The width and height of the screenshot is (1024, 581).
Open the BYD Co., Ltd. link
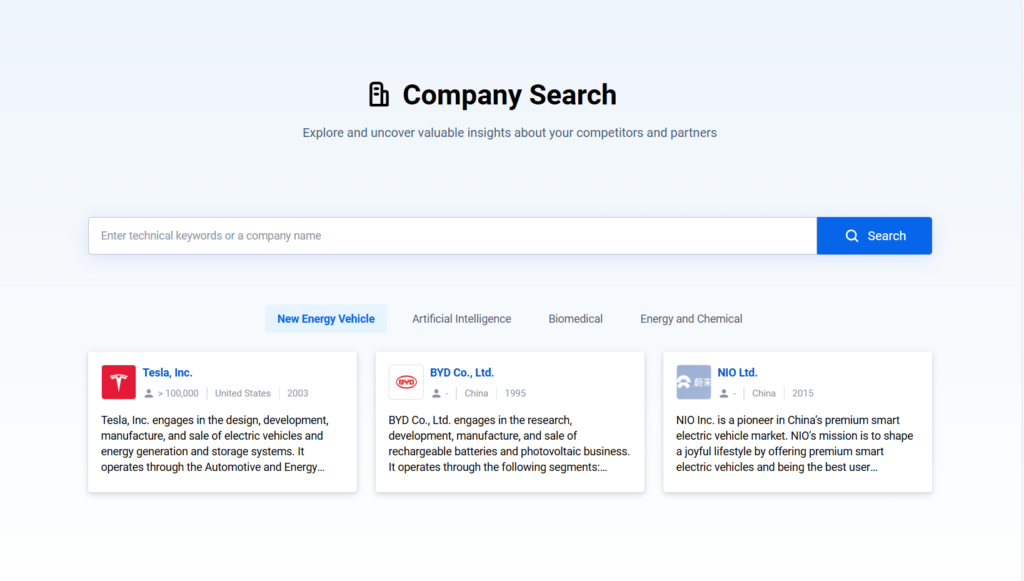tap(461, 373)
